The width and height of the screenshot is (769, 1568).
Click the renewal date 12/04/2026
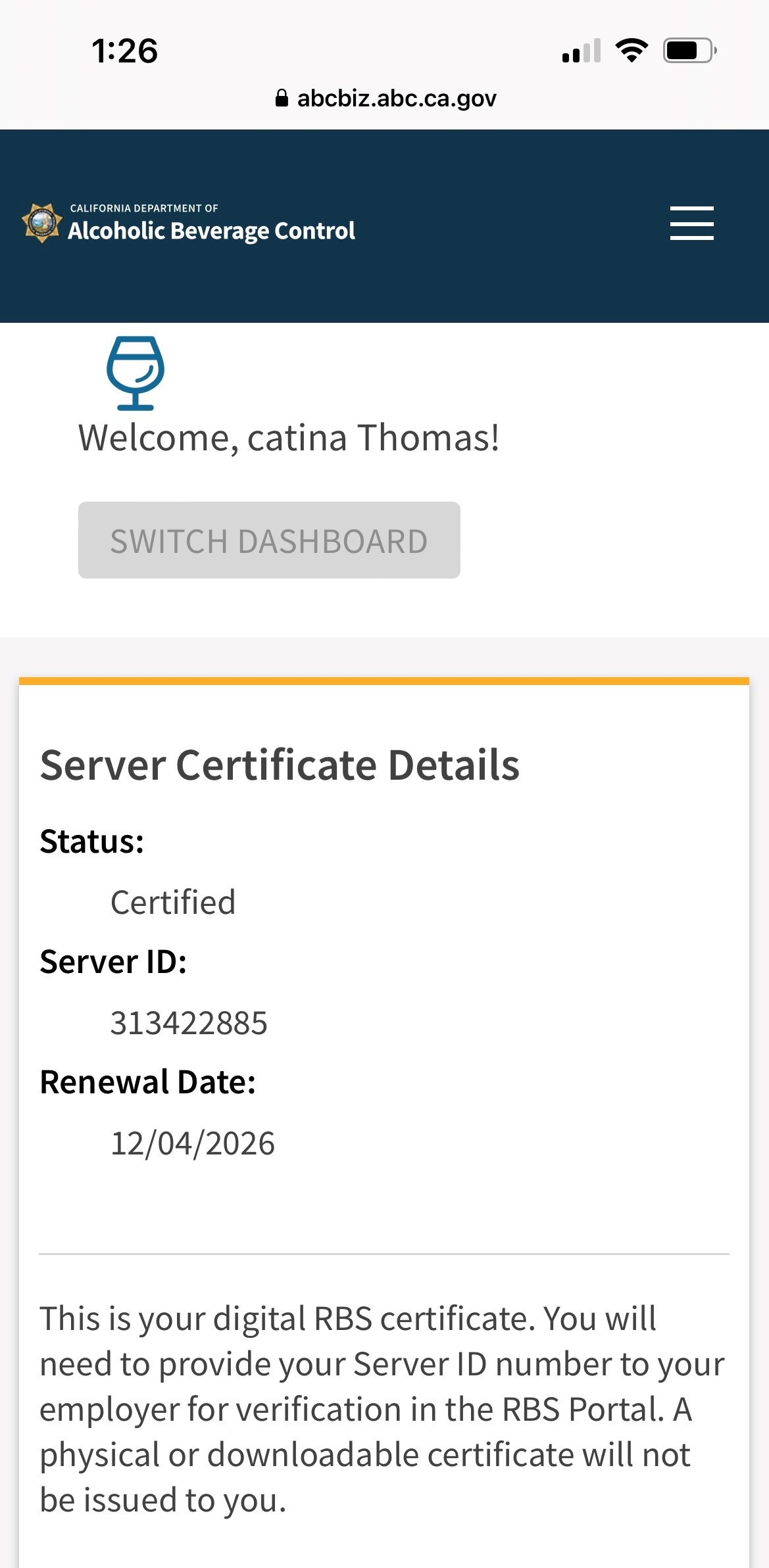pos(192,1143)
